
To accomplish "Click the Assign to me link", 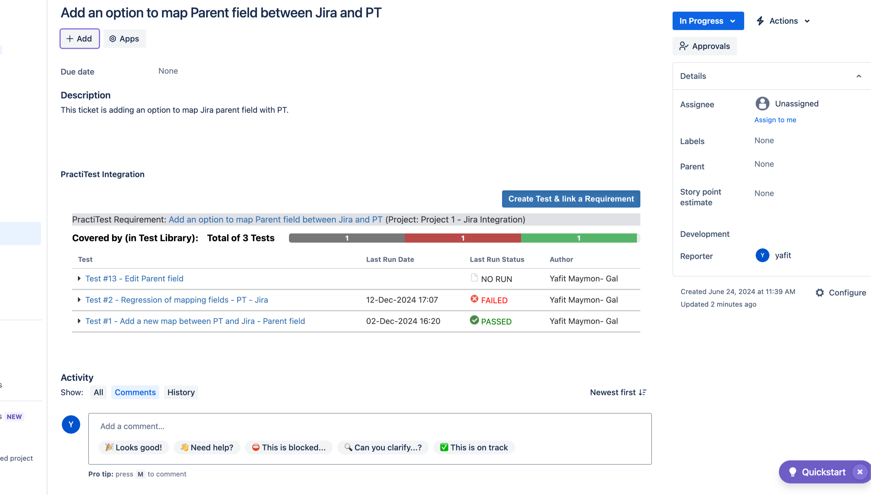I will tap(775, 120).
